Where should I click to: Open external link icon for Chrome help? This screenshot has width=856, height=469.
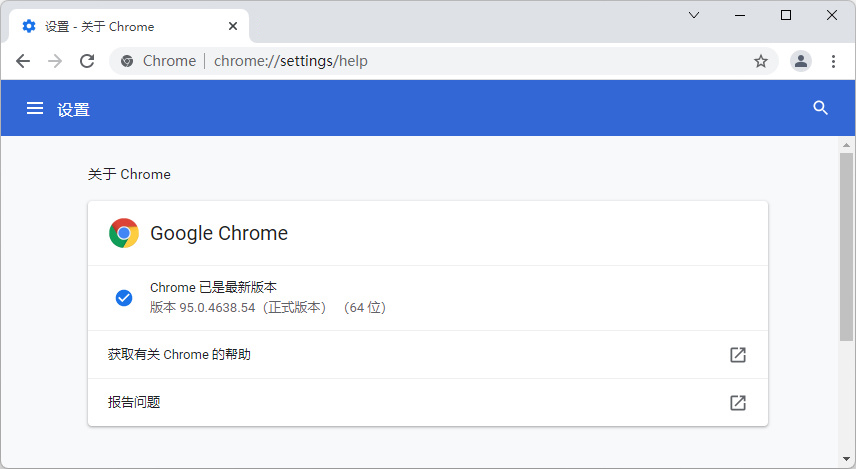[x=738, y=355]
